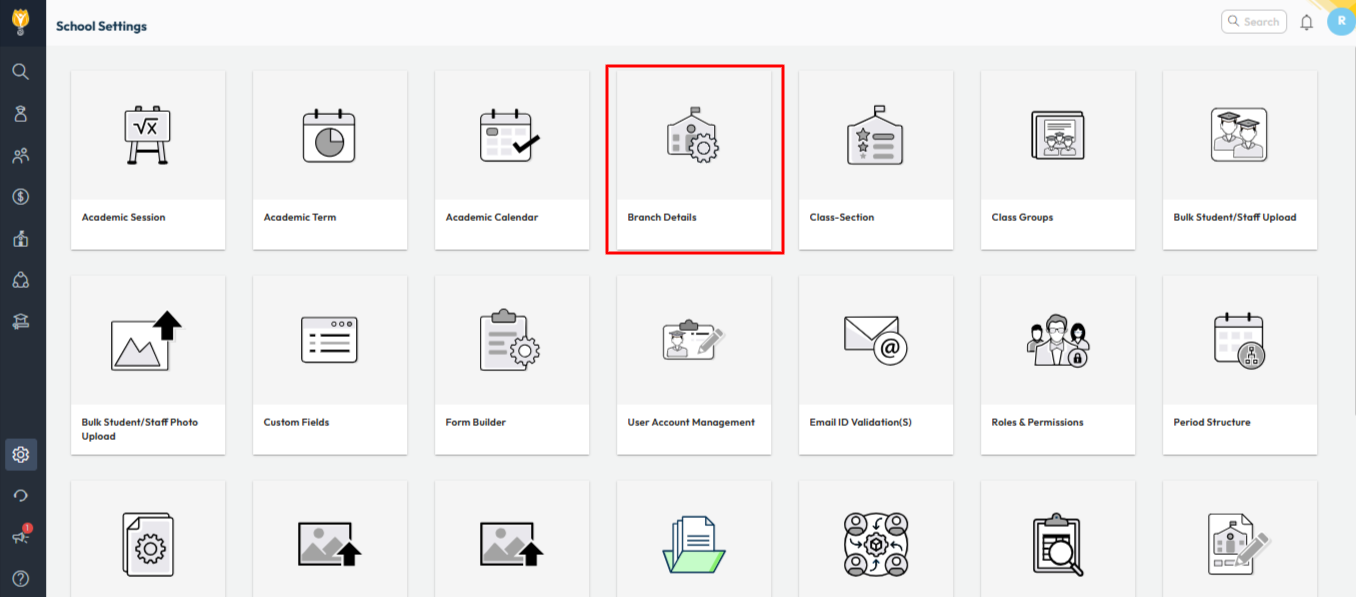Screen dimensions: 1356x597
Task: Click the Academic Calendar icon
Action: (x=511, y=136)
